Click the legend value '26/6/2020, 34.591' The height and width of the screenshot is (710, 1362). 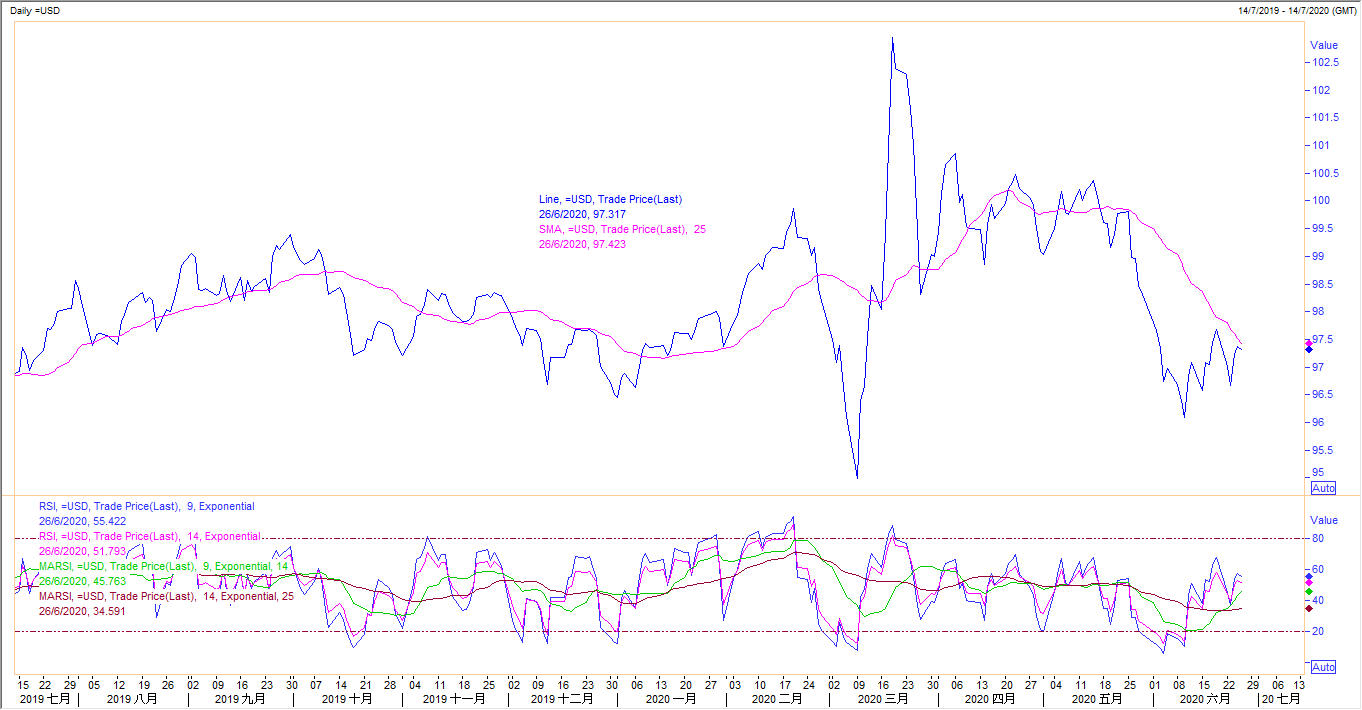pos(83,611)
